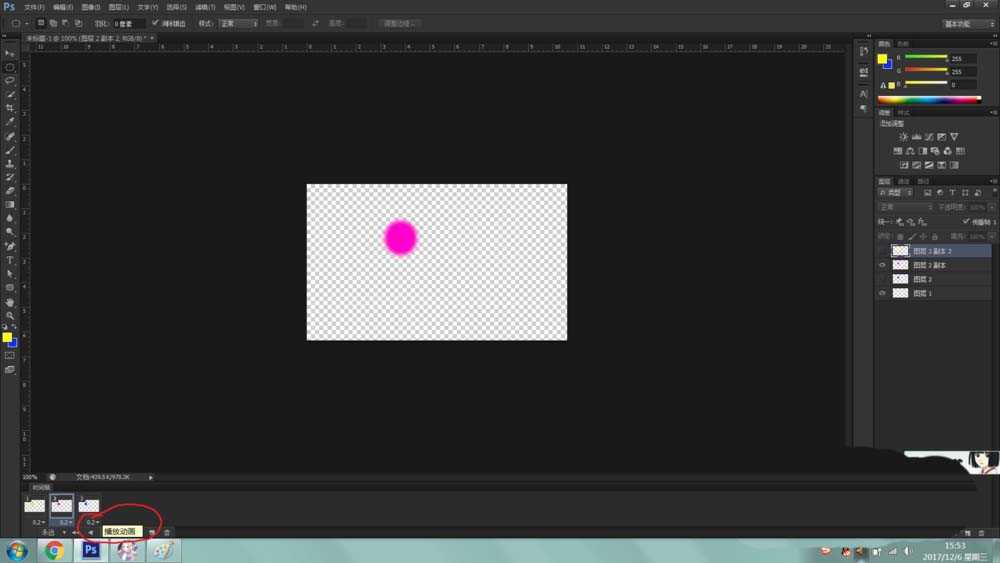Select animation frame 3 thumbnail
This screenshot has width=1000, height=563.
point(89,506)
